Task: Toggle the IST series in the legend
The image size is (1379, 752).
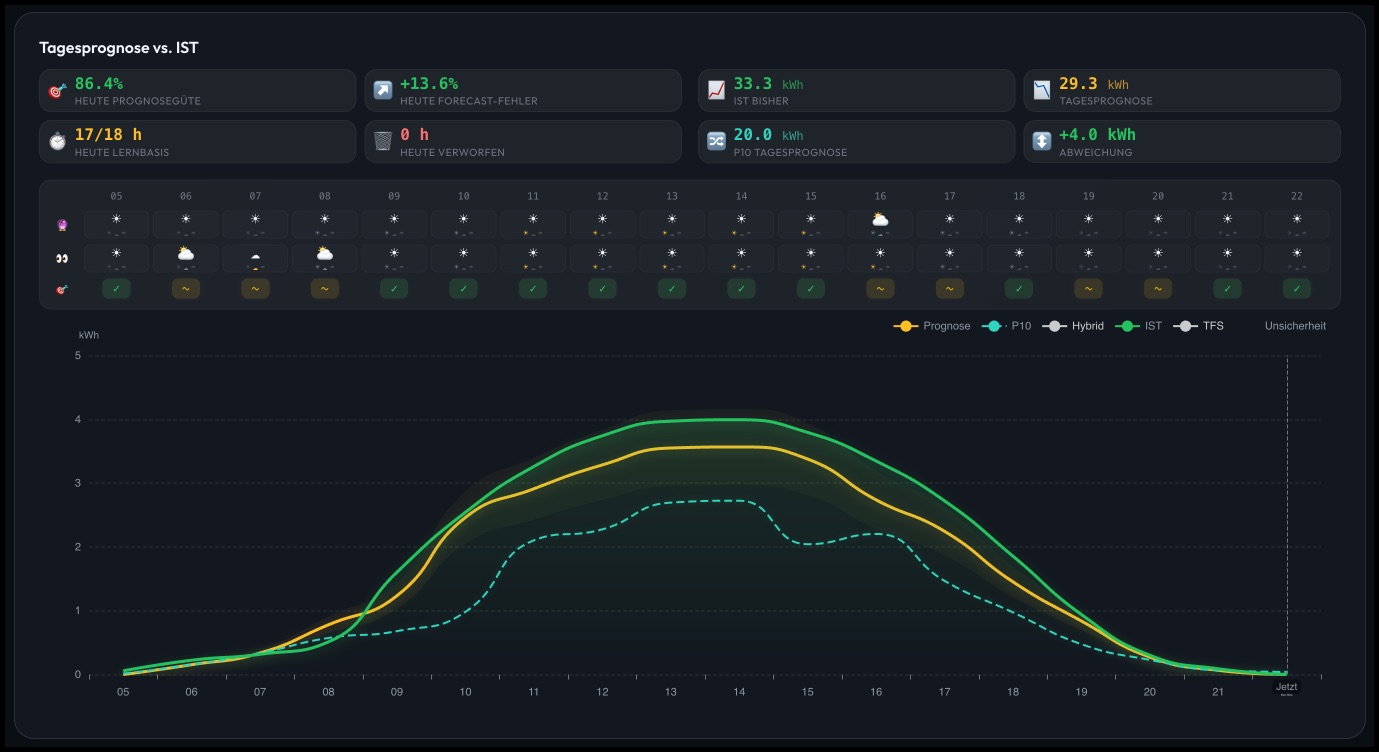Action: 1139,326
